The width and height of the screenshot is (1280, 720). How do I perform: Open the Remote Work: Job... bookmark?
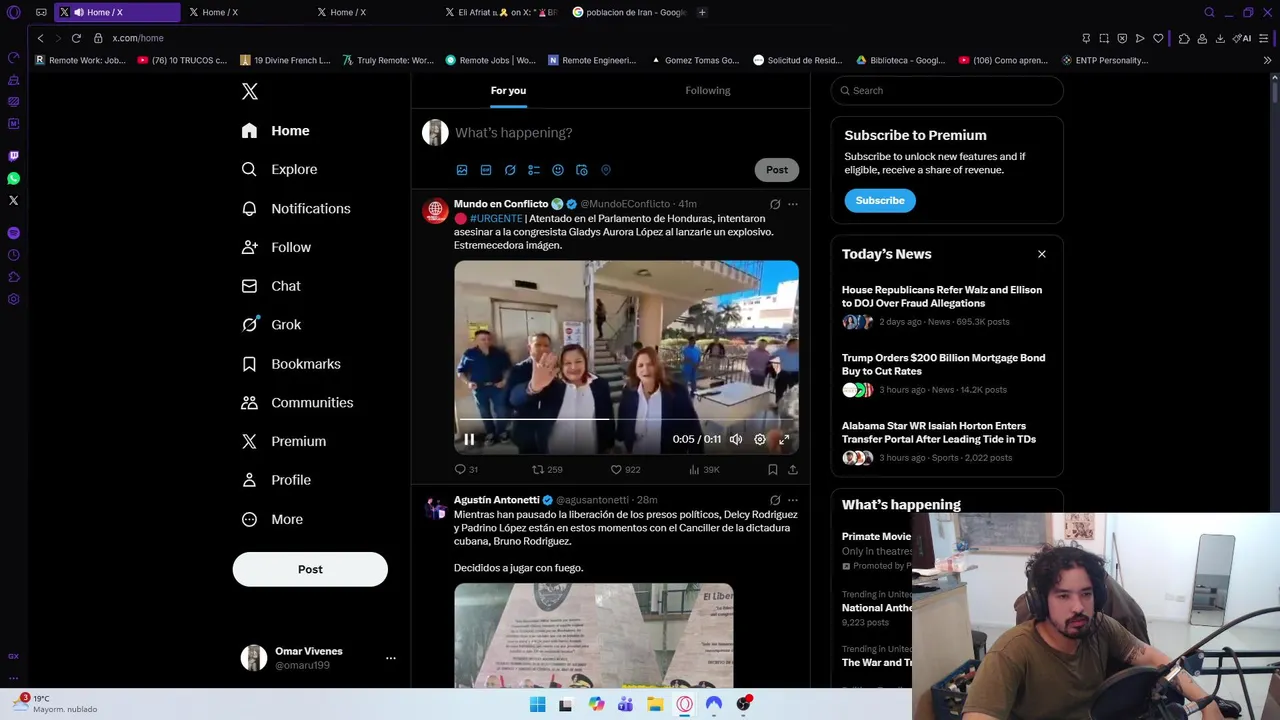coord(80,60)
